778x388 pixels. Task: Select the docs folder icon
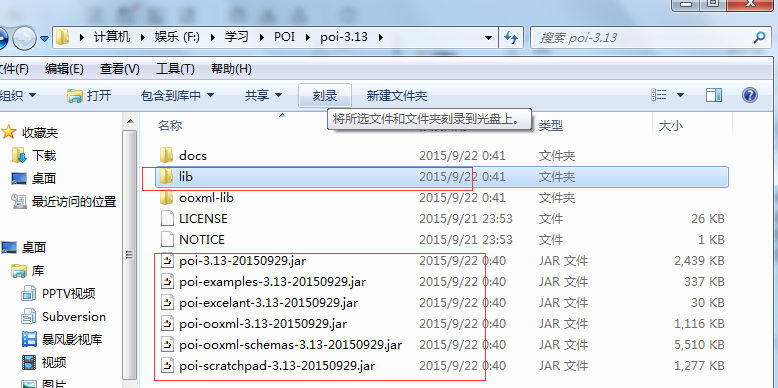[166, 155]
